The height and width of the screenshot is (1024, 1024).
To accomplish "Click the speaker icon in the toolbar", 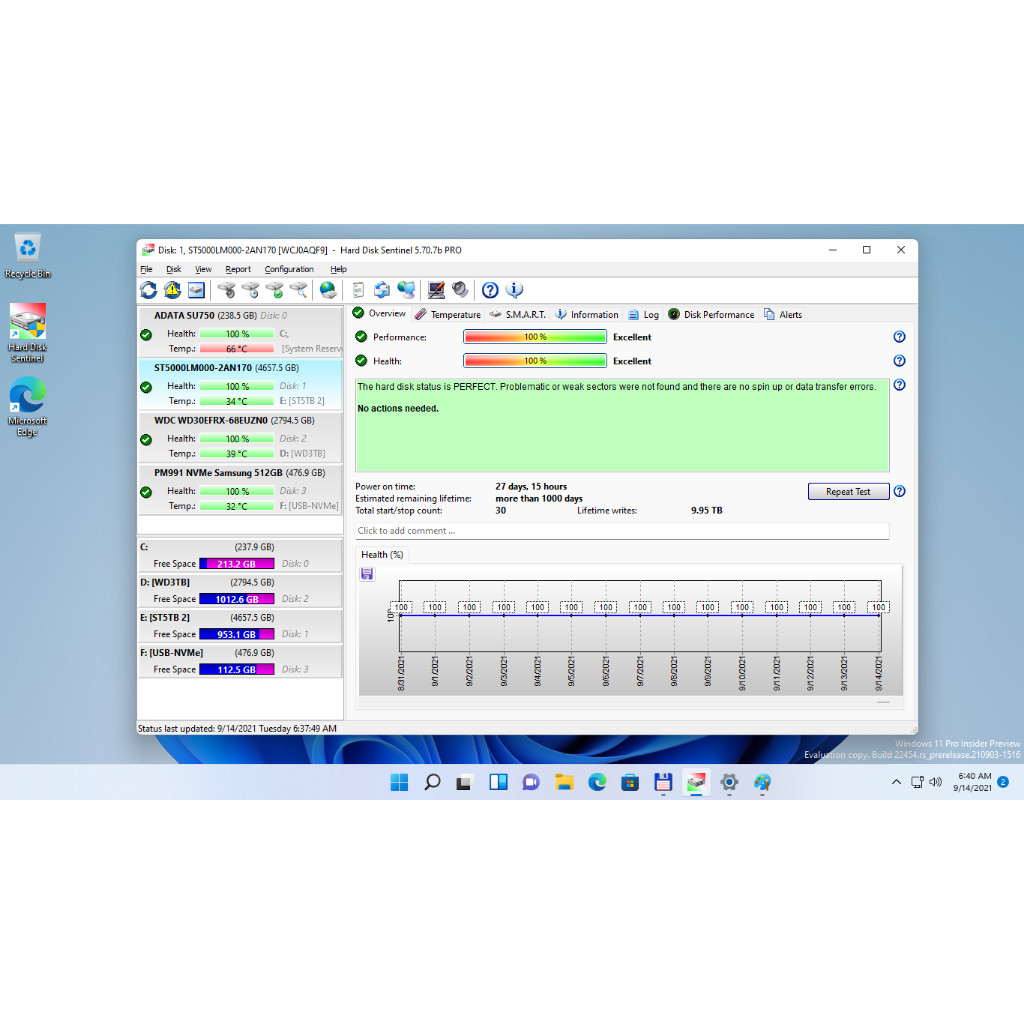I will (460, 290).
